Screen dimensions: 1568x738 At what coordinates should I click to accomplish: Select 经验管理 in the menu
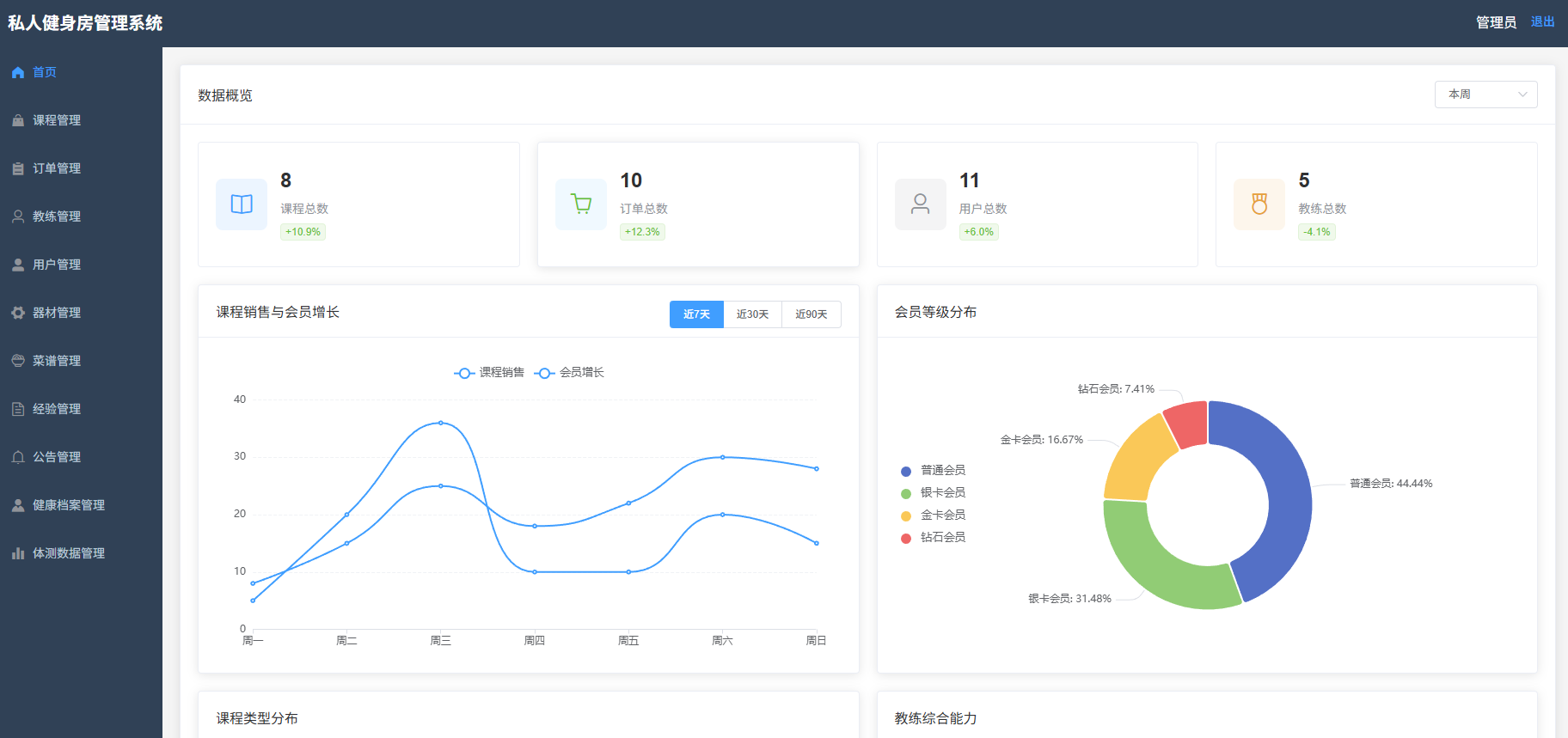(x=81, y=409)
